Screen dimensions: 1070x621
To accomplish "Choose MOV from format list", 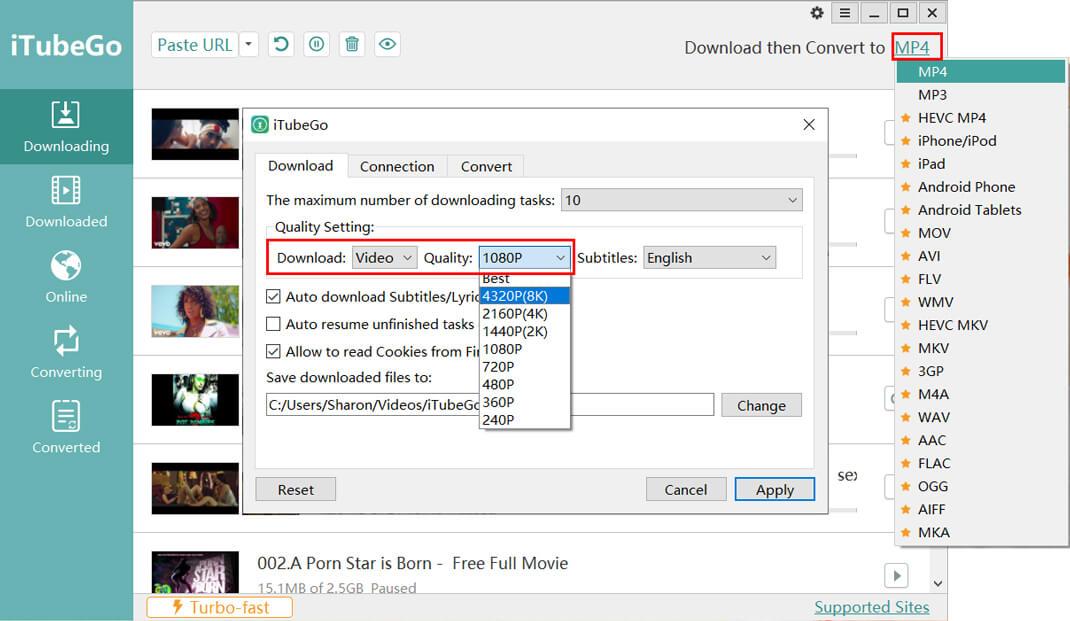I will pos(981,233).
